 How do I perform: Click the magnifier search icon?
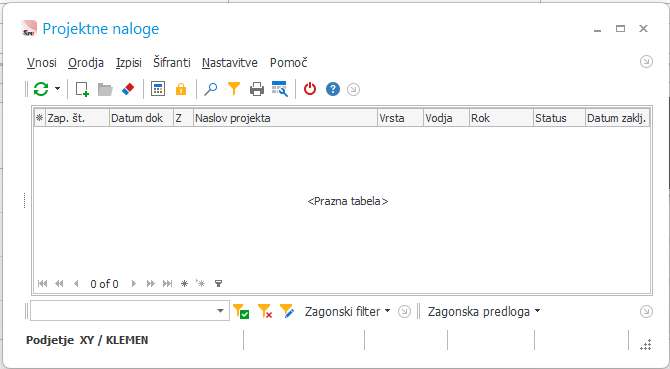210,89
